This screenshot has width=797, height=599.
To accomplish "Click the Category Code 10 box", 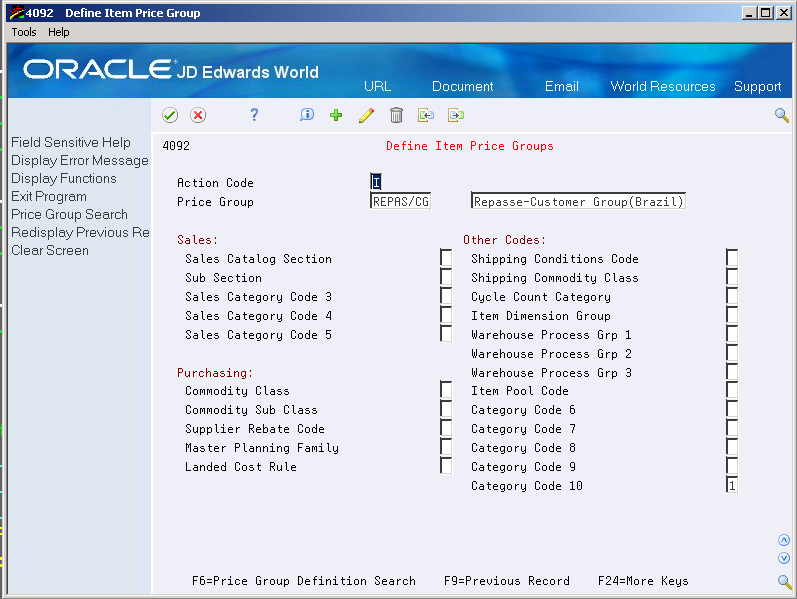I will [732, 485].
